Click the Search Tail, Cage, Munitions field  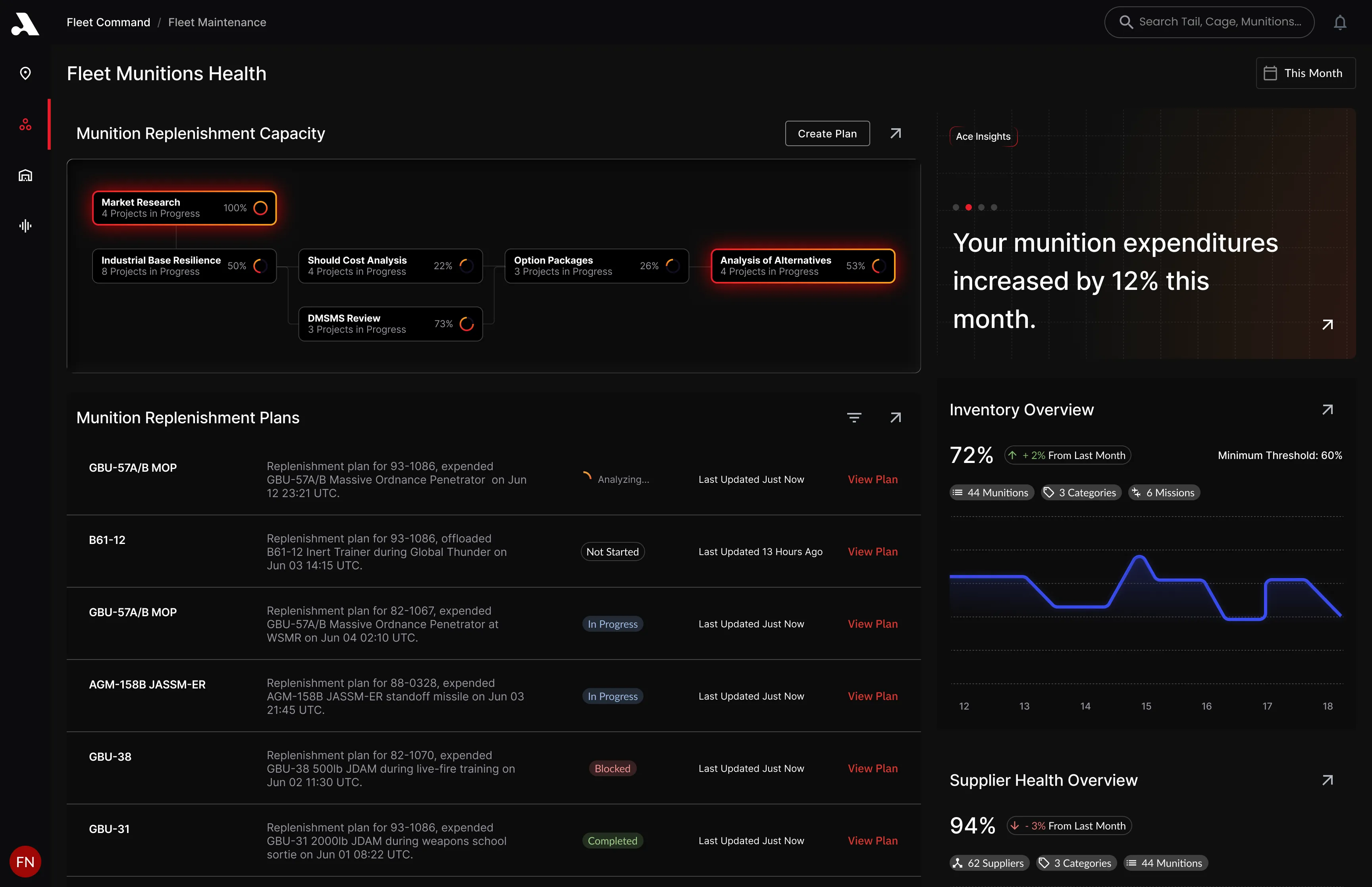(1209, 22)
